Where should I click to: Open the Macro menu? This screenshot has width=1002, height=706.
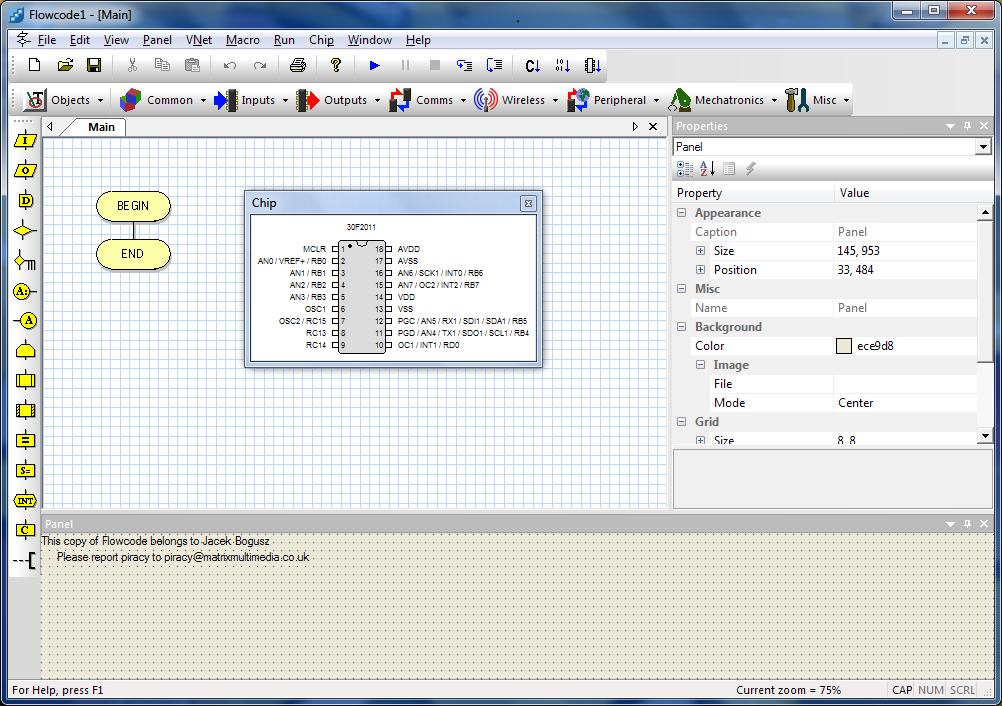coord(243,40)
